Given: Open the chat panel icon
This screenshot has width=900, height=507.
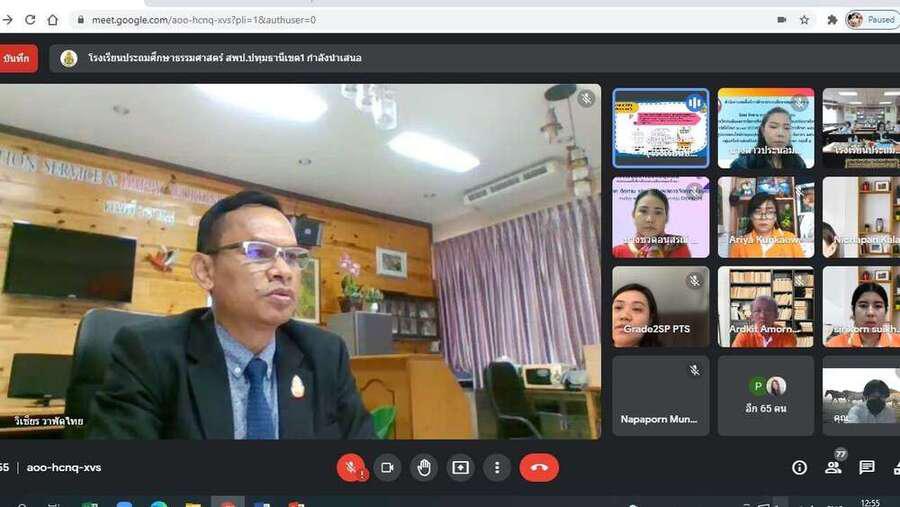Looking at the screenshot, I should (867, 467).
